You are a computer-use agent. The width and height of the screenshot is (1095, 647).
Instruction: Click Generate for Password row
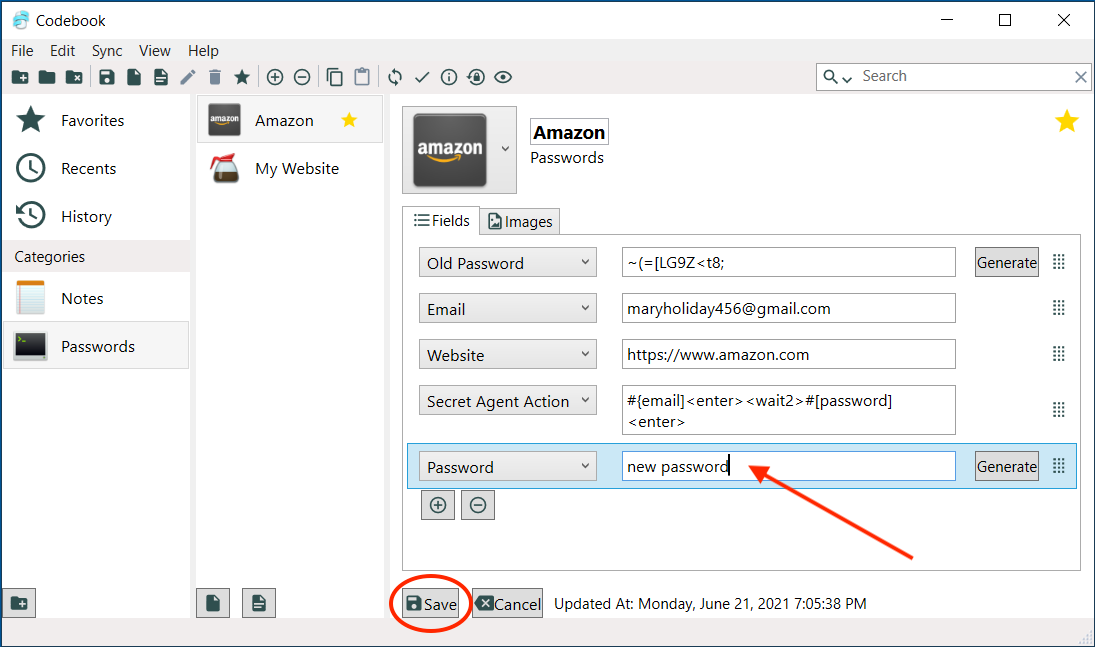point(1006,467)
